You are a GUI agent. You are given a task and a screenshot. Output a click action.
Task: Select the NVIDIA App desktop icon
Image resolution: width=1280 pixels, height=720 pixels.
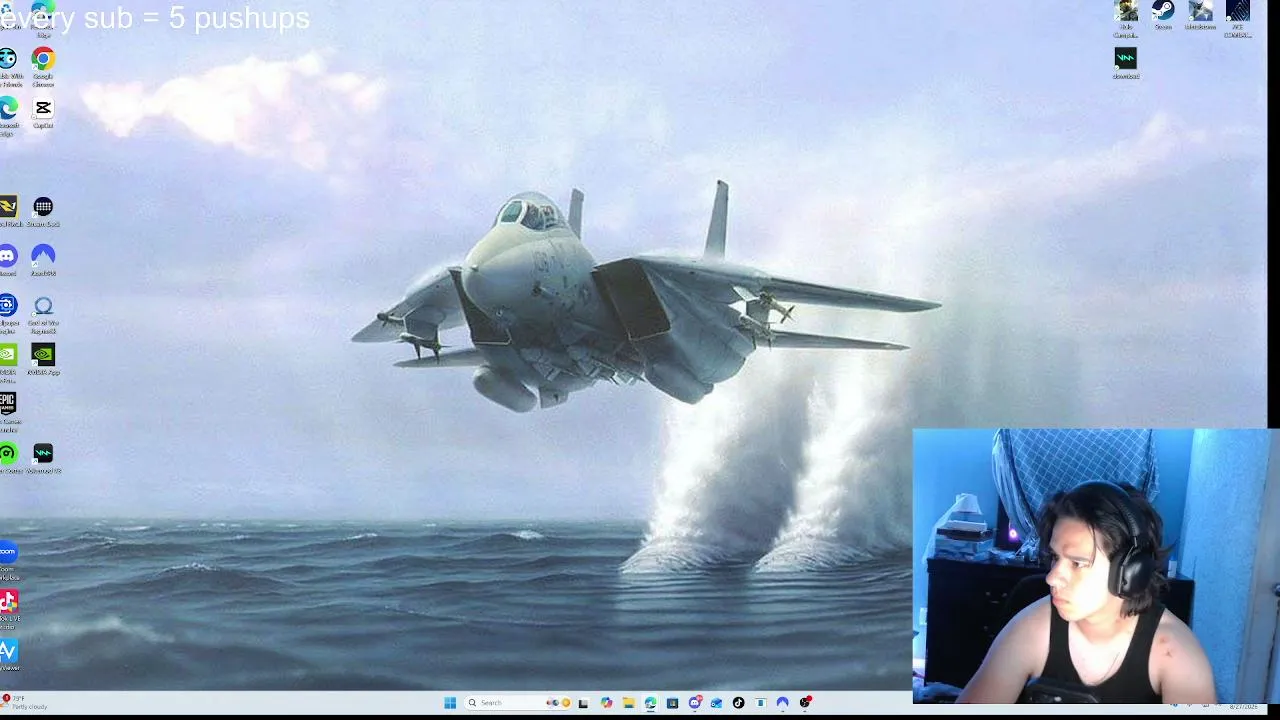pos(43,360)
